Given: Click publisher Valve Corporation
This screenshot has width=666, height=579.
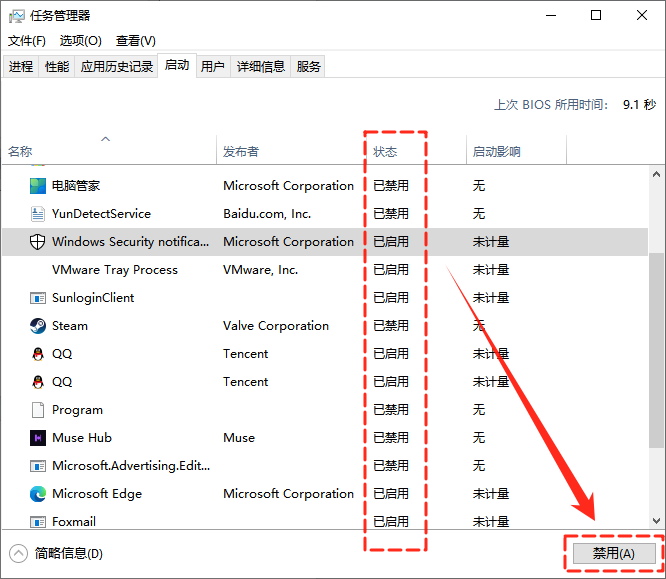Looking at the screenshot, I should point(276,326).
